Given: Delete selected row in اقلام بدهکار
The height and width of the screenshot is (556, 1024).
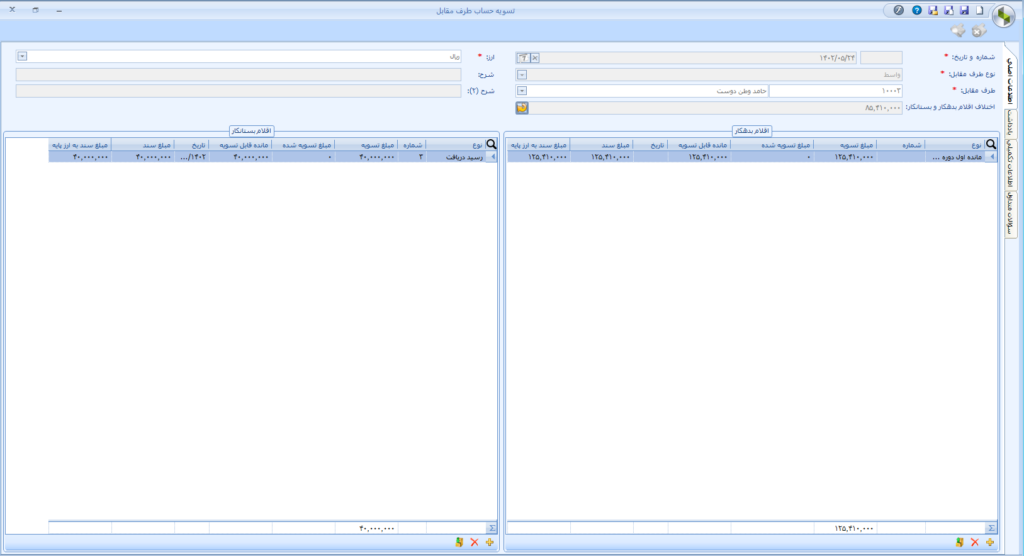Looking at the screenshot, I should pyautogui.click(x=974, y=542).
